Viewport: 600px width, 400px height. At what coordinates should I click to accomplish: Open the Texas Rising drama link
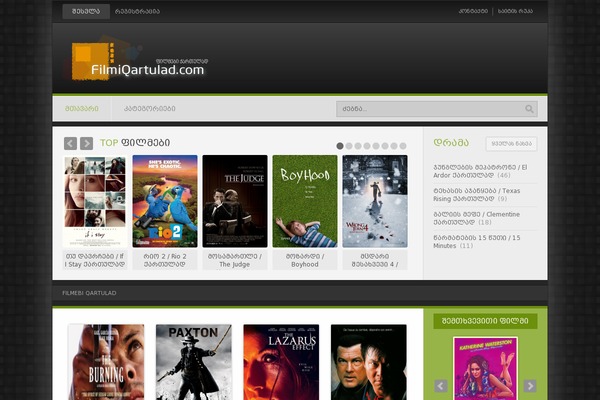coord(476,194)
